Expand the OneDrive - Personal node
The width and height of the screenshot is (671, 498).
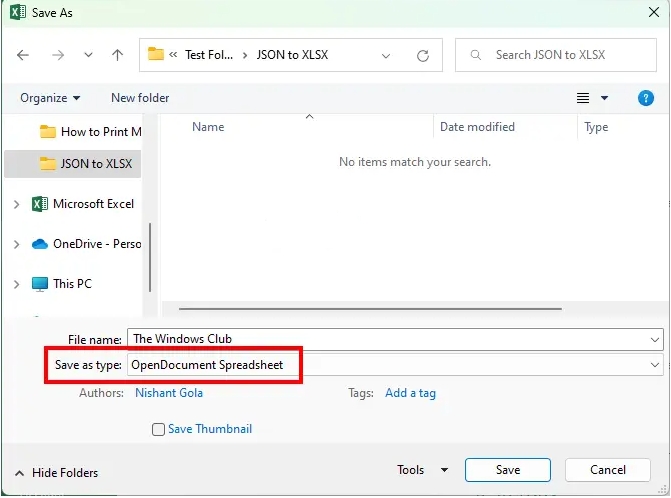point(16,244)
